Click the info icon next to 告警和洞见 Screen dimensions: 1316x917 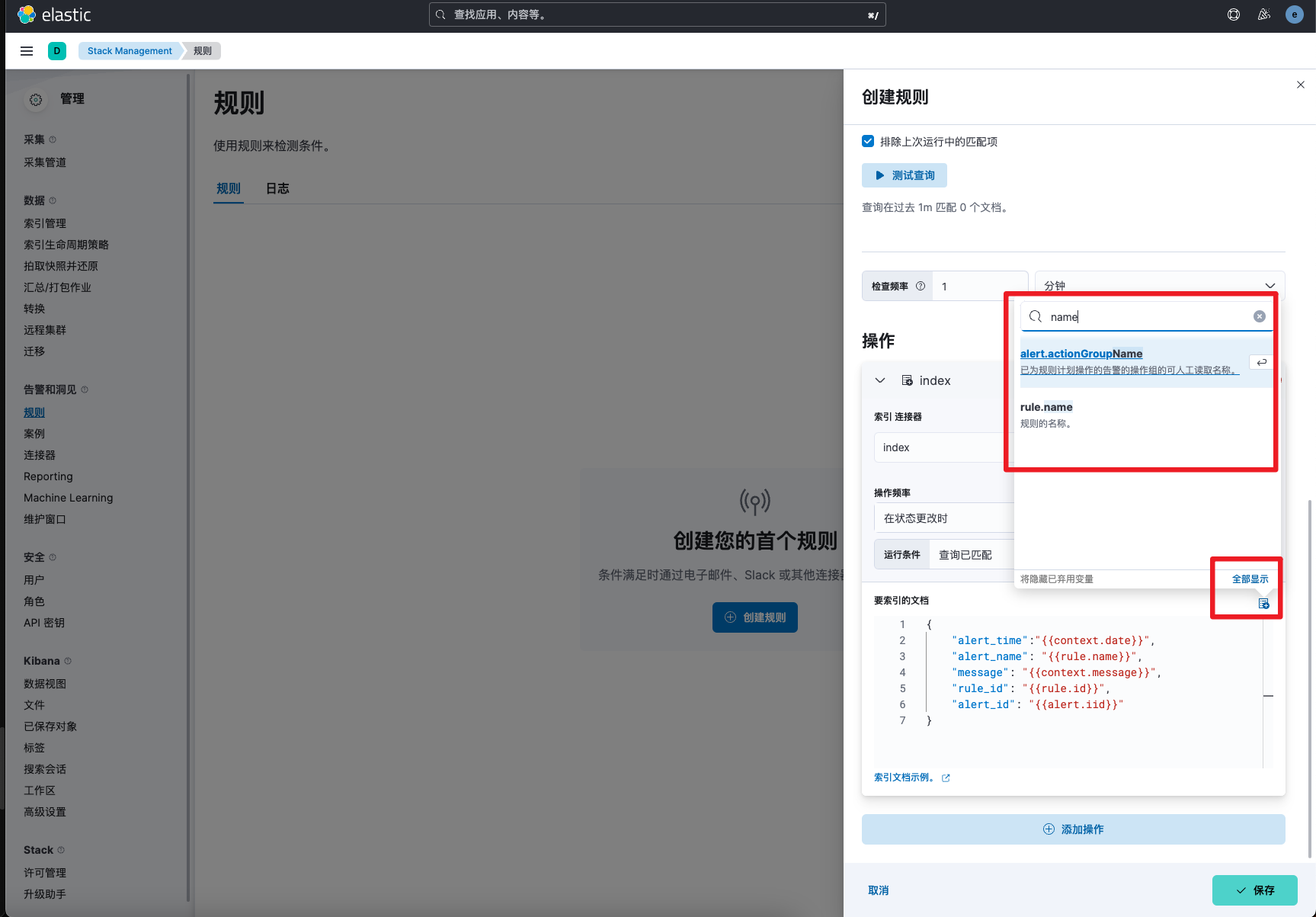tap(85, 390)
